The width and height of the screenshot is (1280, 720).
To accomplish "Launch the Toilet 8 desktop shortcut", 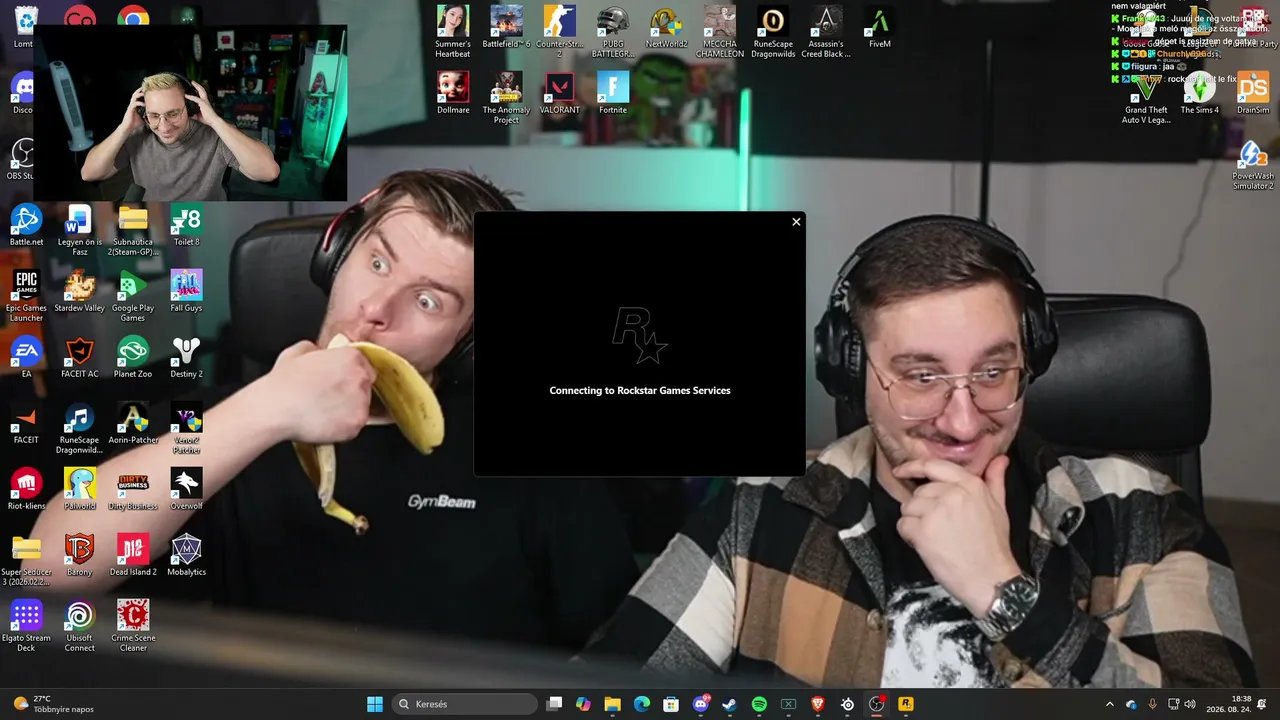I will click(x=186, y=225).
